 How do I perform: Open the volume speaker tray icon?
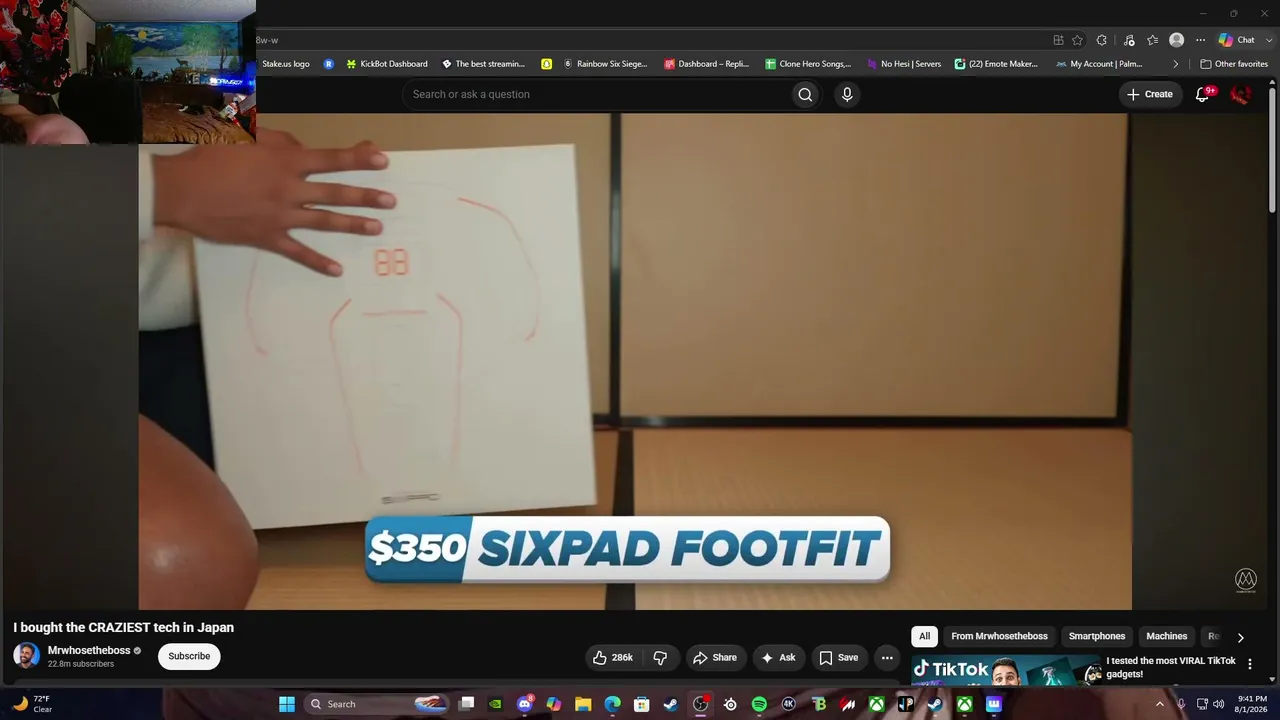click(1218, 704)
